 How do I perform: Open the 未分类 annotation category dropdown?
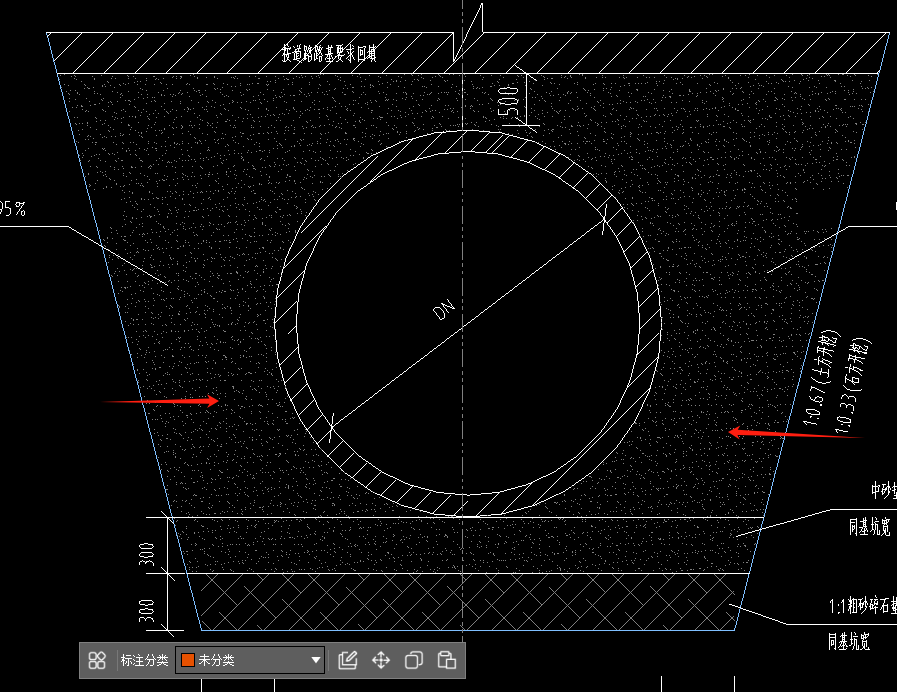(x=250, y=661)
